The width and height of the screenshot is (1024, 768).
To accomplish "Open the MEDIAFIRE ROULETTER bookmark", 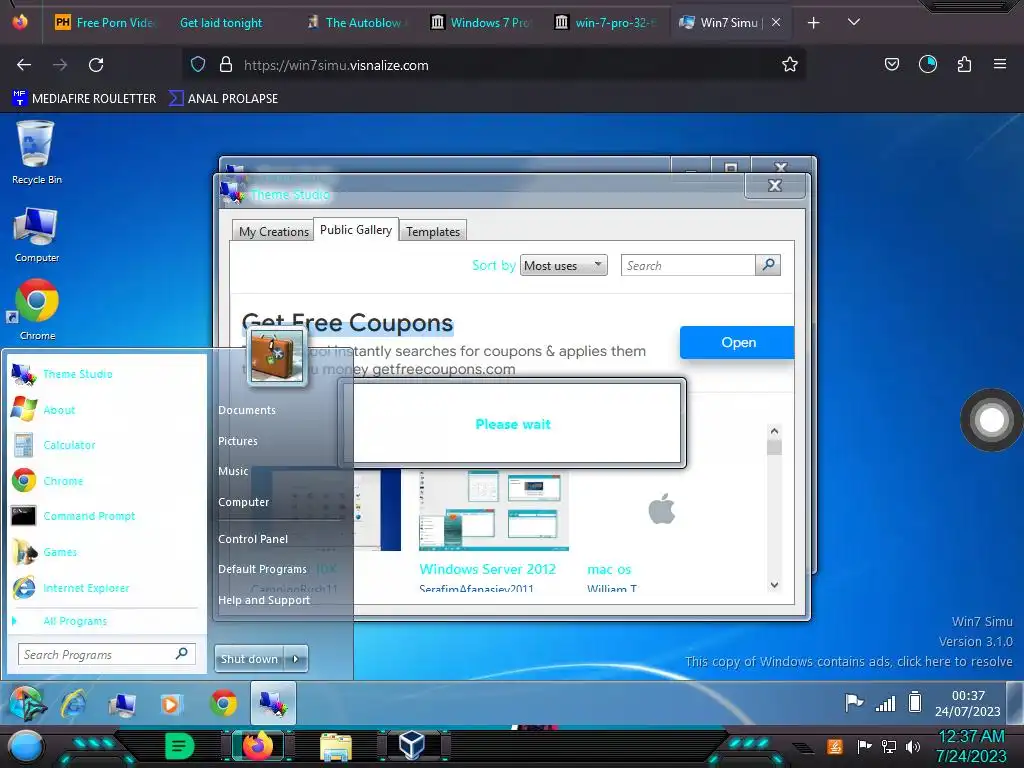I will 84,99.
